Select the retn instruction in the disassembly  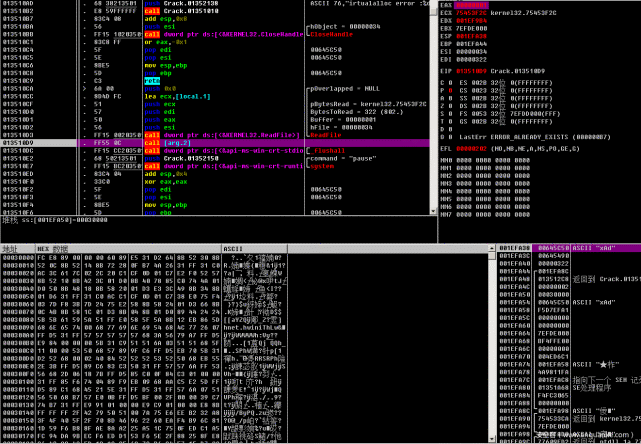pyautogui.click(x=152, y=81)
